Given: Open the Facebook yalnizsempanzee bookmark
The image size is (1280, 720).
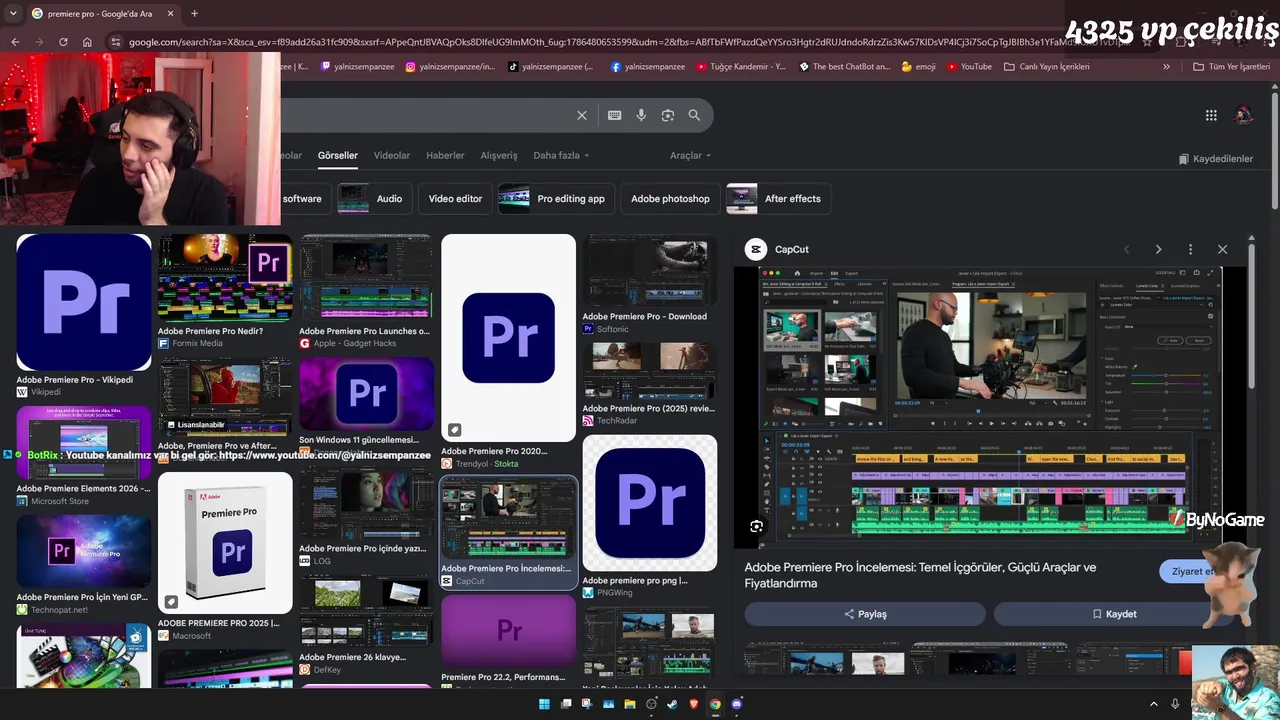Looking at the screenshot, I should pyautogui.click(x=647, y=67).
